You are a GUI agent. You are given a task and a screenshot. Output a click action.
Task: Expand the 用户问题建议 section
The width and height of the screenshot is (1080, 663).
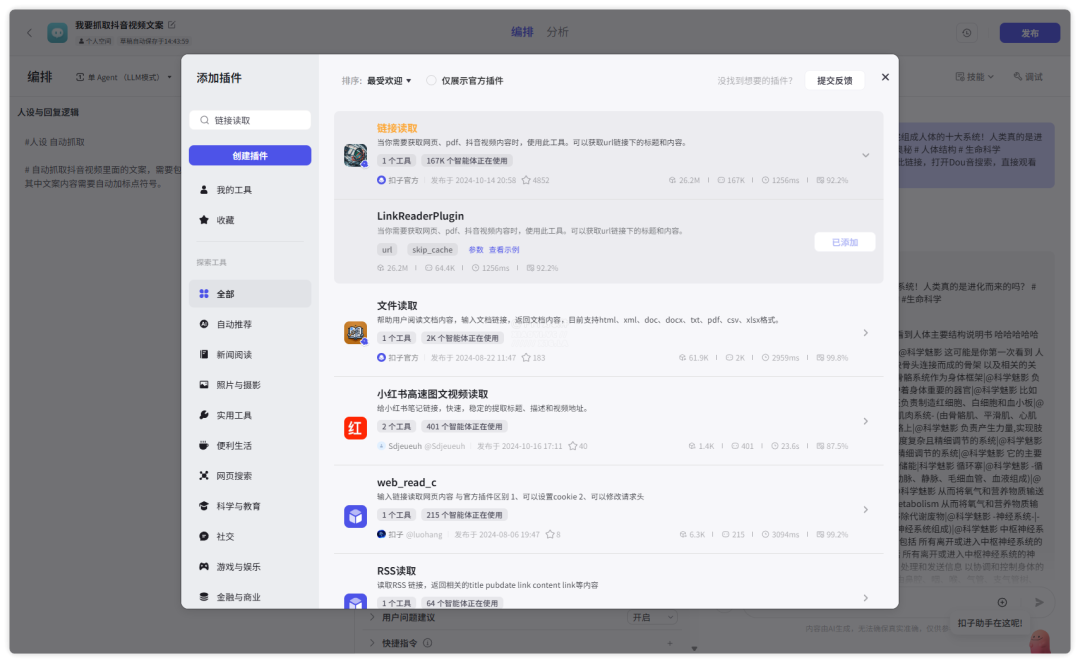coord(372,618)
